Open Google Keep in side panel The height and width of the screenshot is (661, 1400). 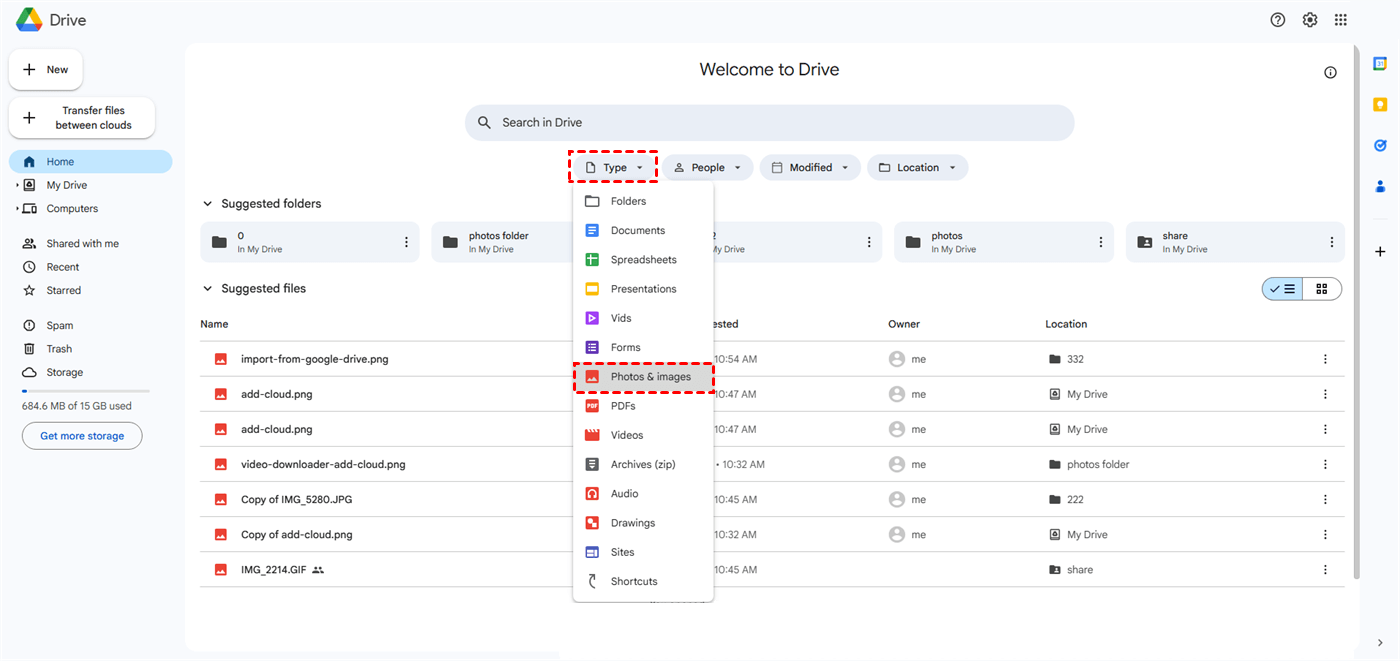point(1380,105)
